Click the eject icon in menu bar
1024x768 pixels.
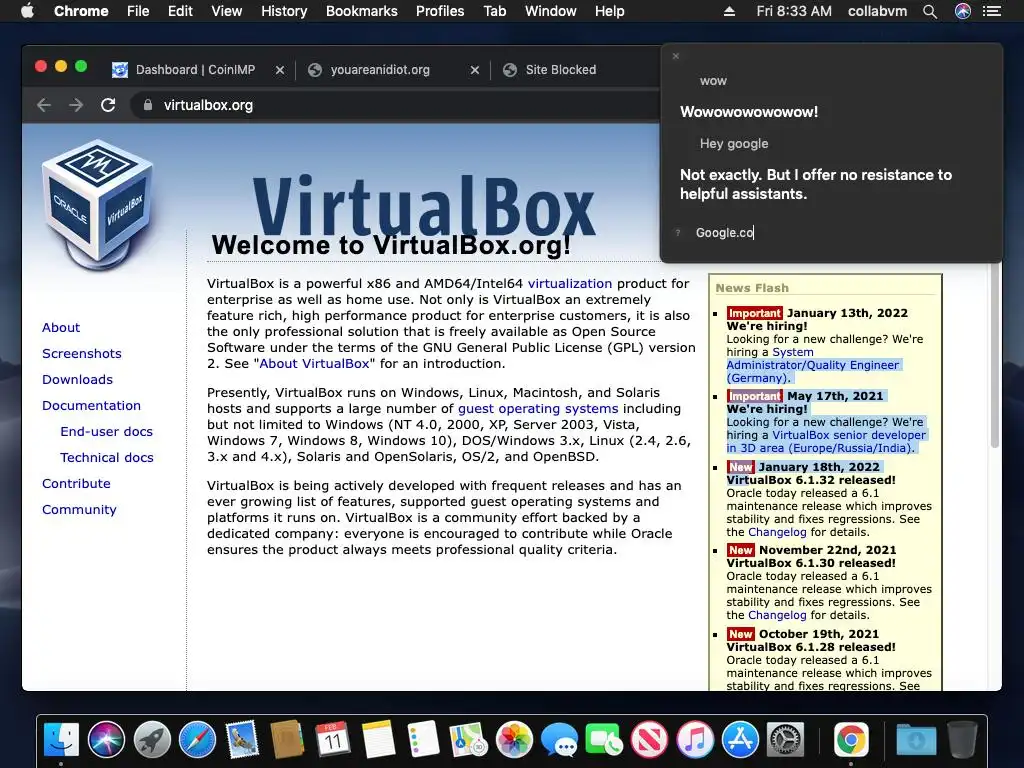[729, 11]
